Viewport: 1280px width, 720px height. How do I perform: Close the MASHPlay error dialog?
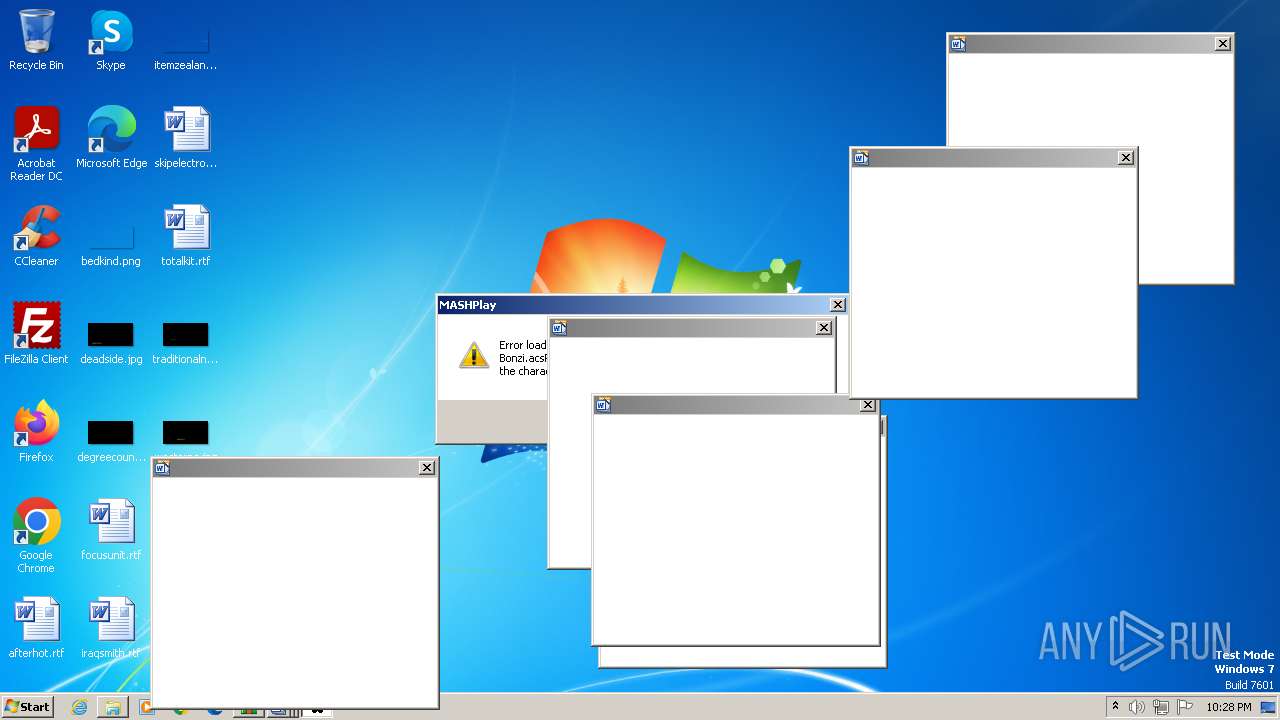838,305
